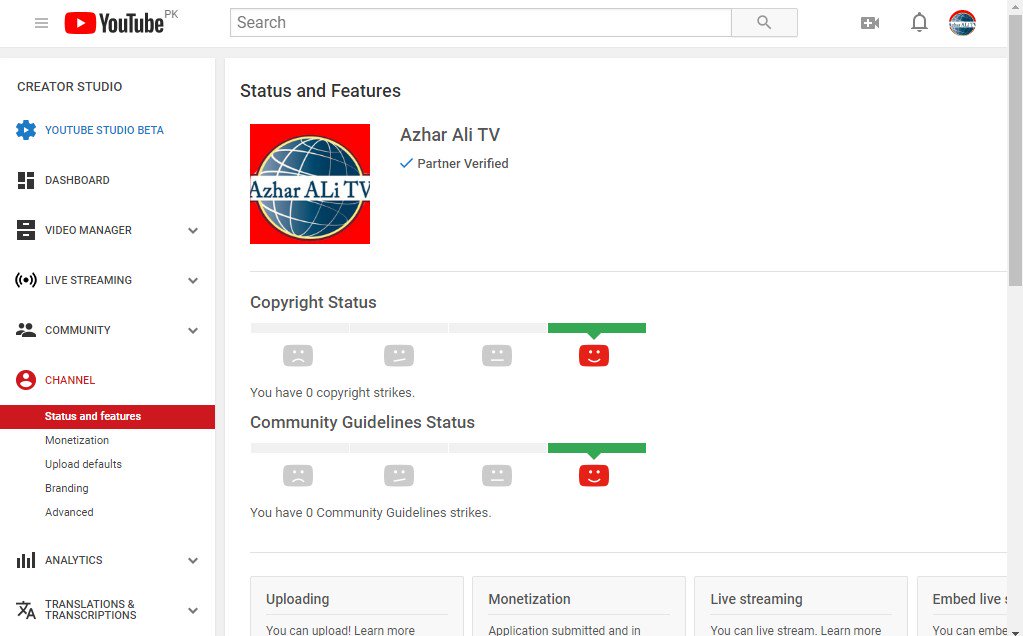Click the YouTube Studio Beta gear icon
The width and height of the screenshot is (1023, 636).
[x=26, y=130]
